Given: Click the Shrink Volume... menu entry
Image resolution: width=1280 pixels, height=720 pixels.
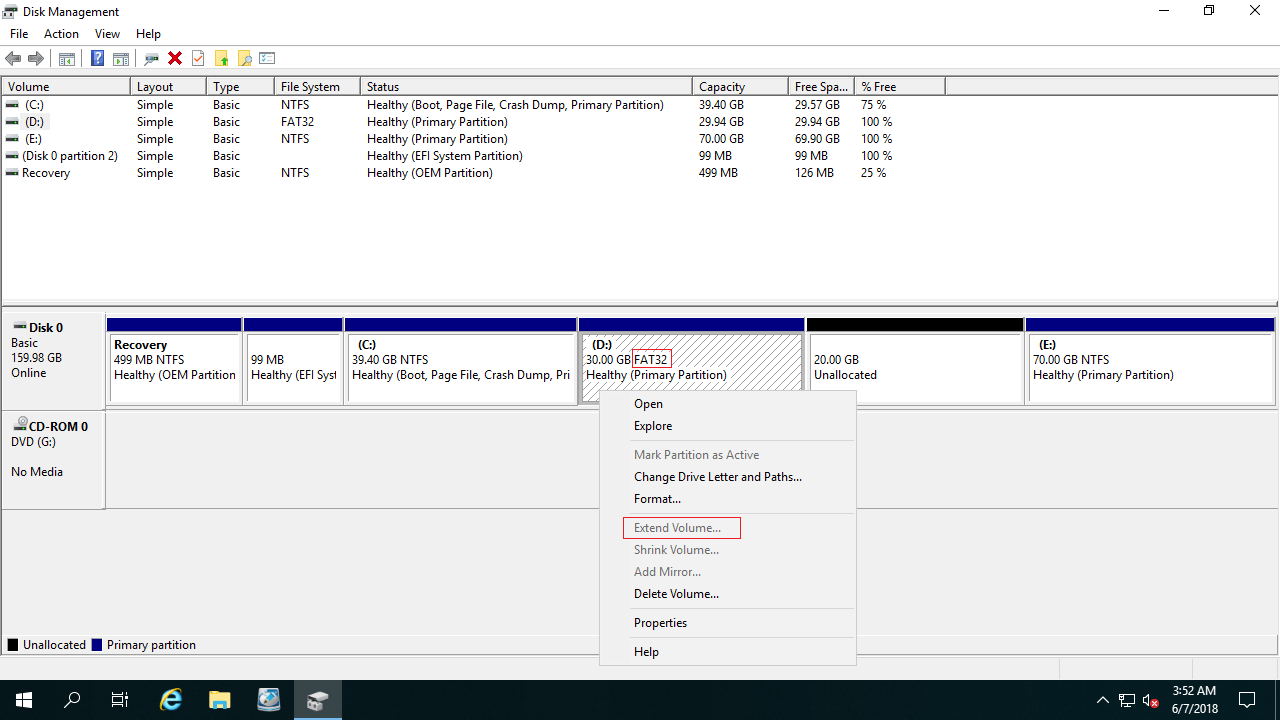Looking at the screenshot, I should (x=728, y=550).
